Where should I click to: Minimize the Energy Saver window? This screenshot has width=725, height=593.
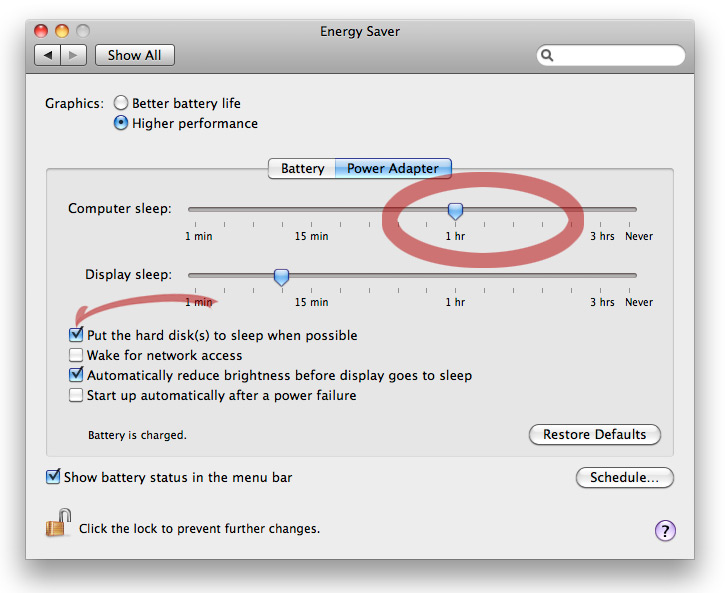(62, 31)
